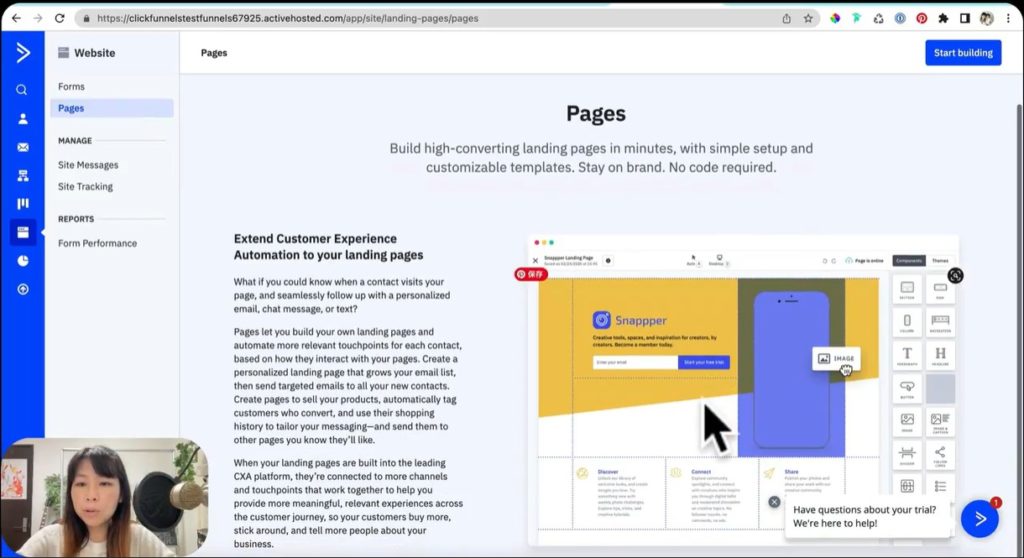Viewport: 1024px width, 558px height.
Task: Open Automations from the sidebar icon
Action: (x=22, y=176)
